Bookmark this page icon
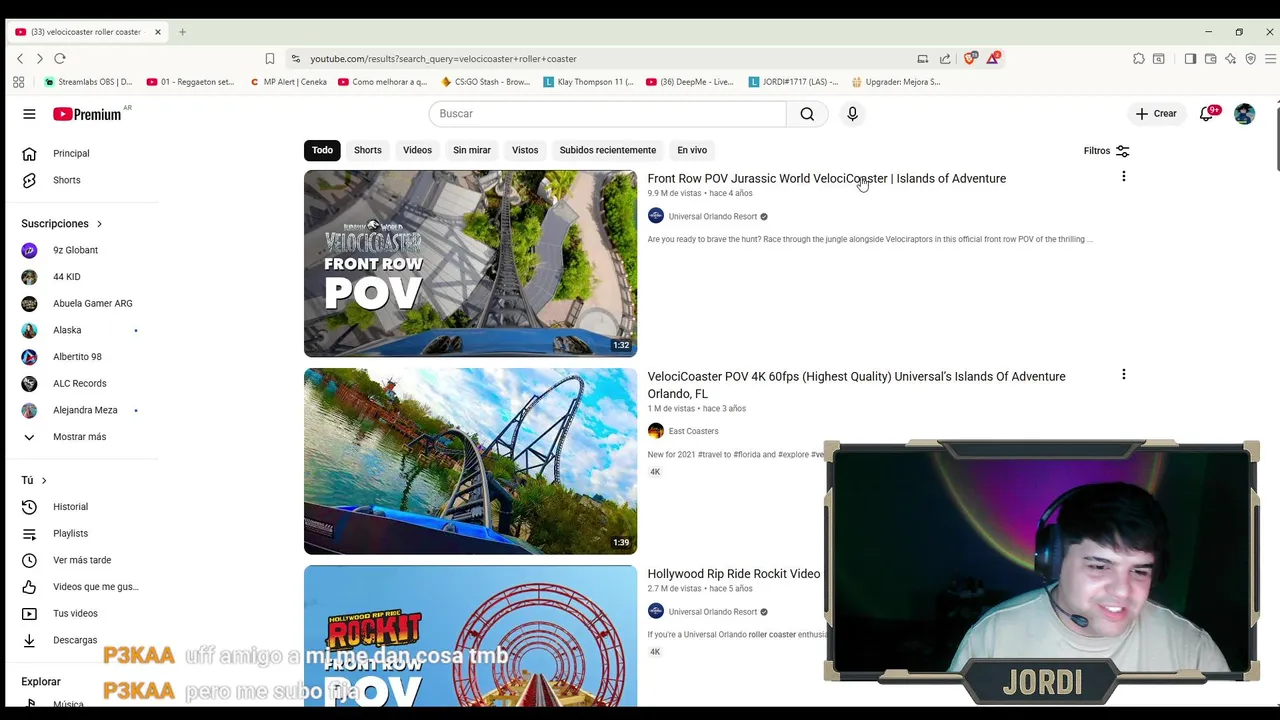This screenshot has height=720, width=1280. tap(270, 59)
